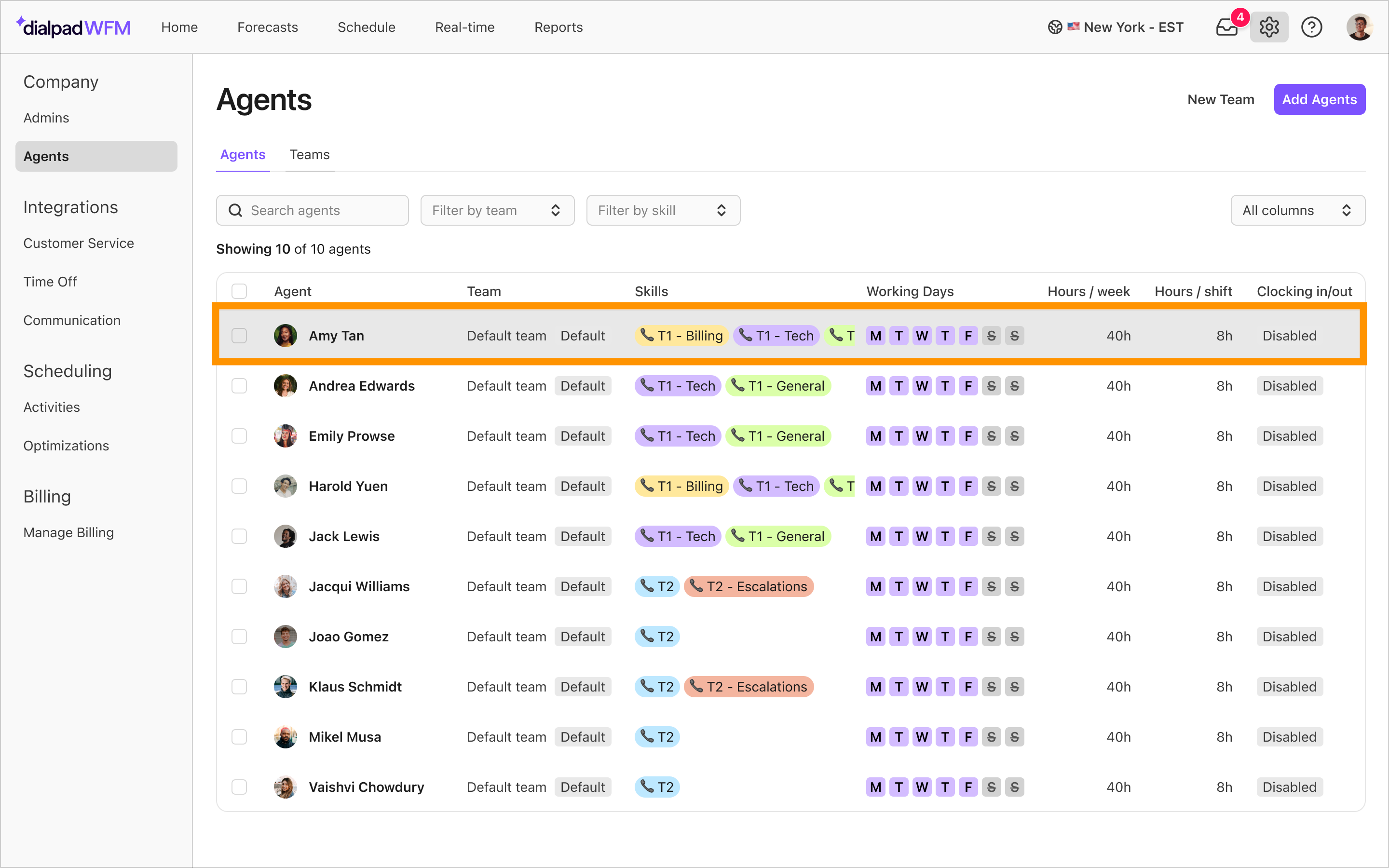This screenshot has height=868, width=1389.
Task: Open the Reports menu
Action: pyautogui.click(x=558, y=27)
